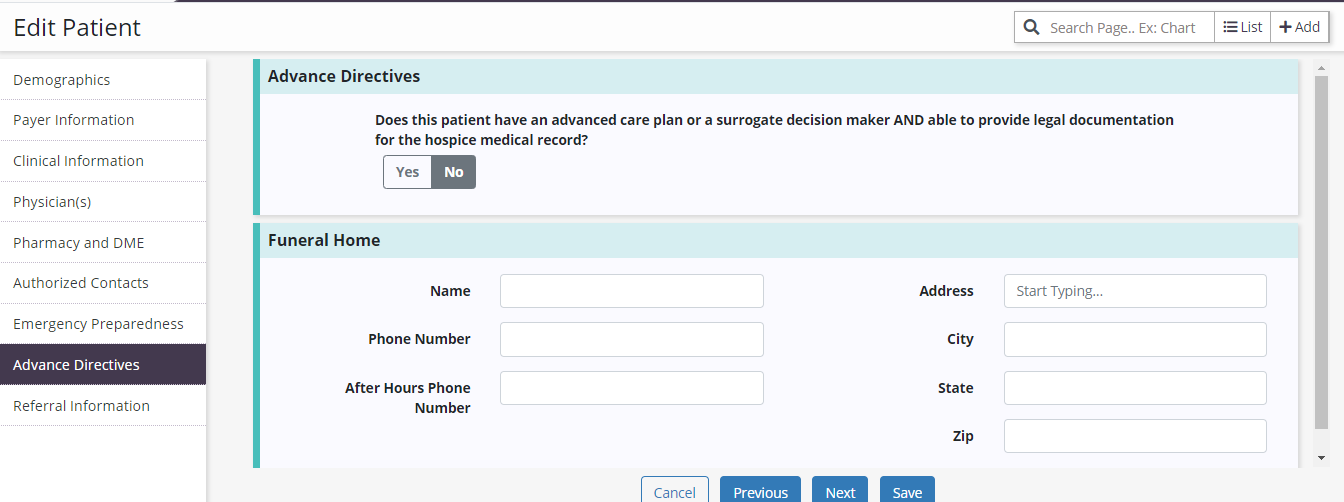Open the Demographics section

coord(62,80)
